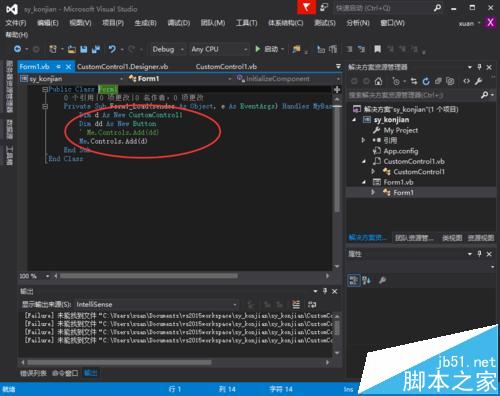This screenshot has height=396, width=500.
Task: Click the Save All toolbar icon
Action: coord(96,50)
